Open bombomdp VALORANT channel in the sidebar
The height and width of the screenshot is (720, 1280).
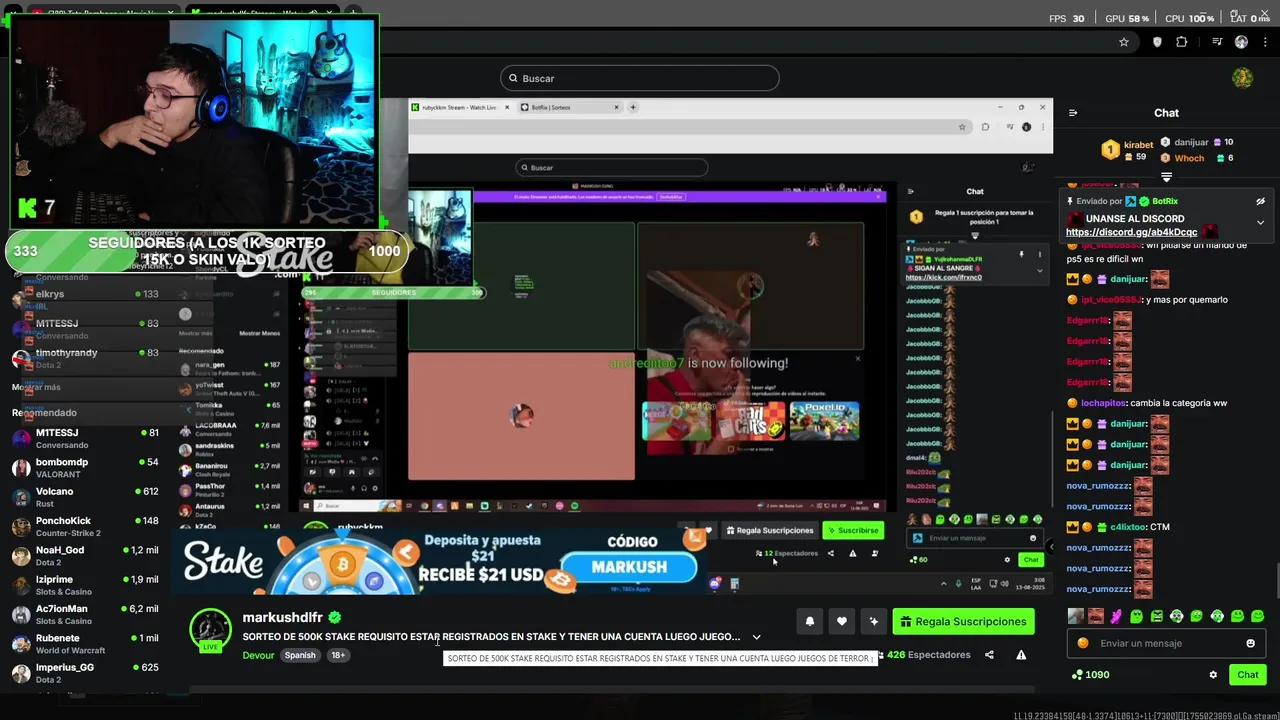[85, 468]
